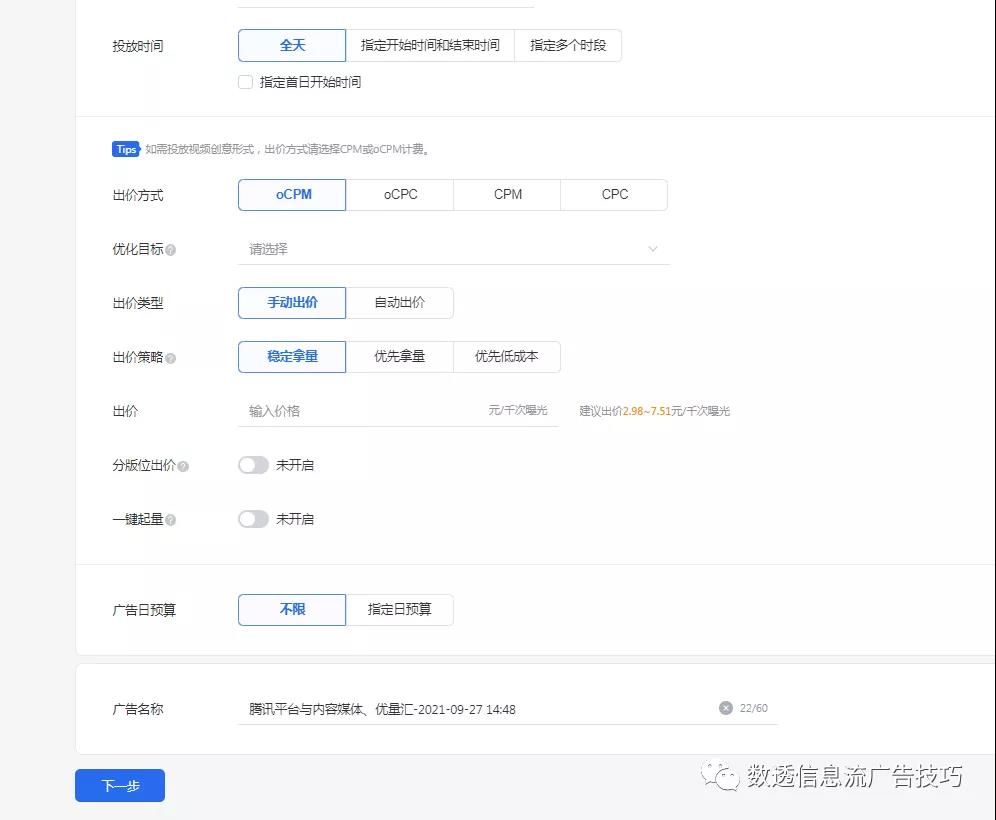Select 全天 delivery time option
Image resolution: width=996 pixels, height=820 pixels.
point(292,45)
